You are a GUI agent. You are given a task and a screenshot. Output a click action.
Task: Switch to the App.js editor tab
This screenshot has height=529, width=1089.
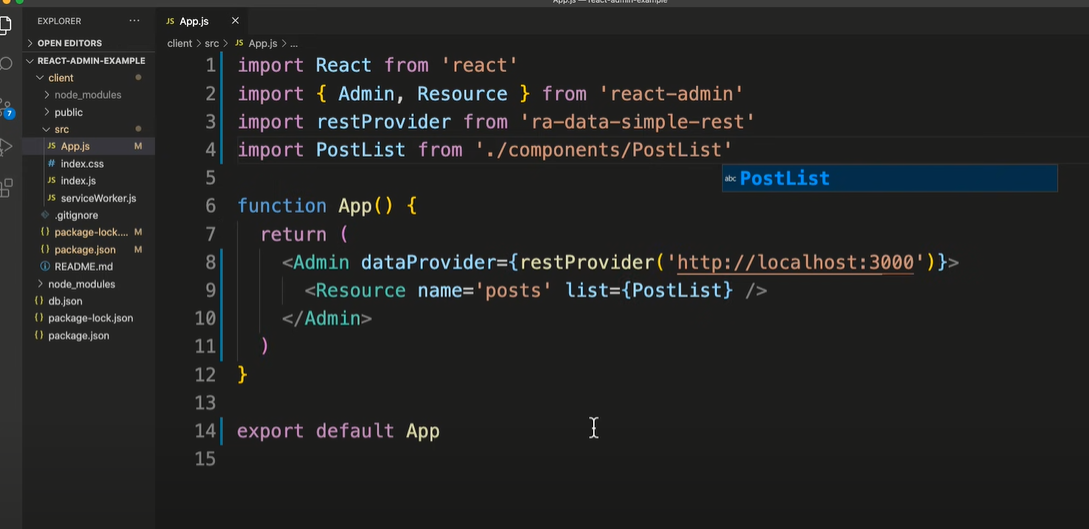[194, 21]
